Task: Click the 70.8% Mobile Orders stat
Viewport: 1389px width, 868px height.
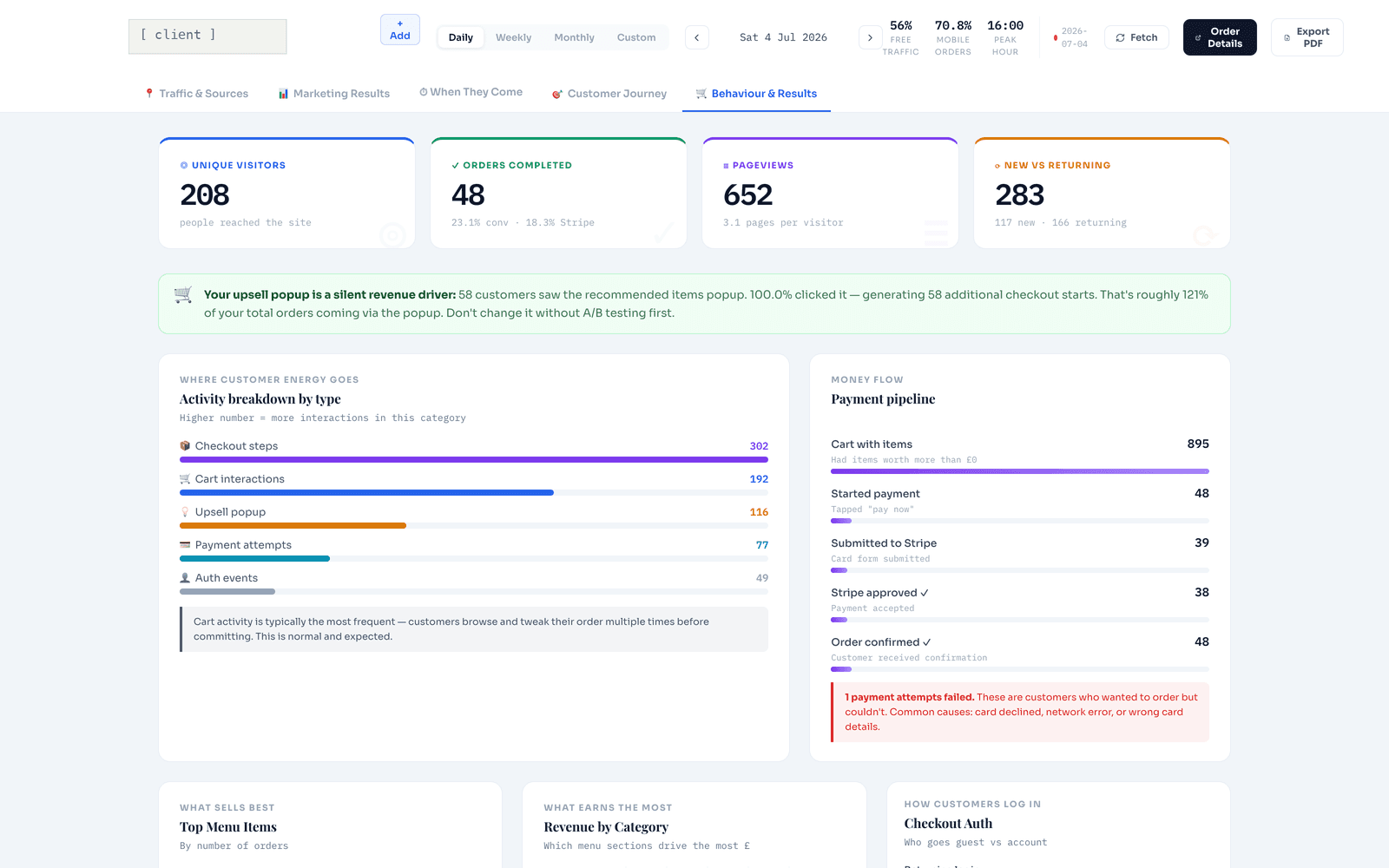Action: [x=953, y=37]
